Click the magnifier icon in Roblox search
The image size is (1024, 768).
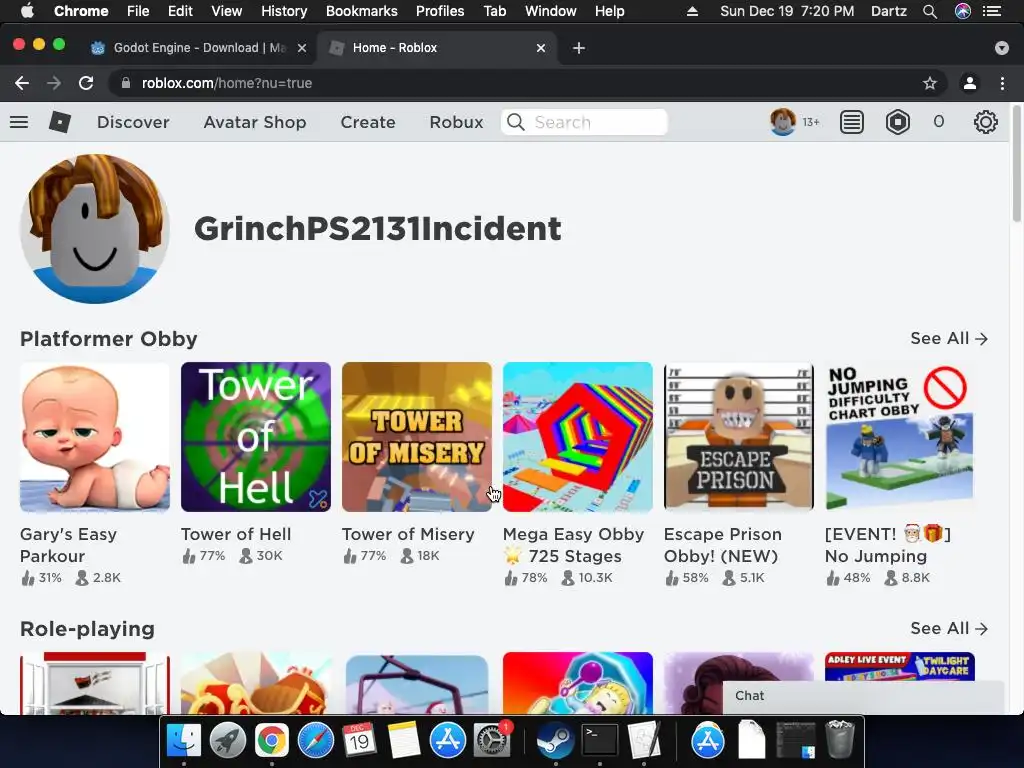(x=516, y=122)
